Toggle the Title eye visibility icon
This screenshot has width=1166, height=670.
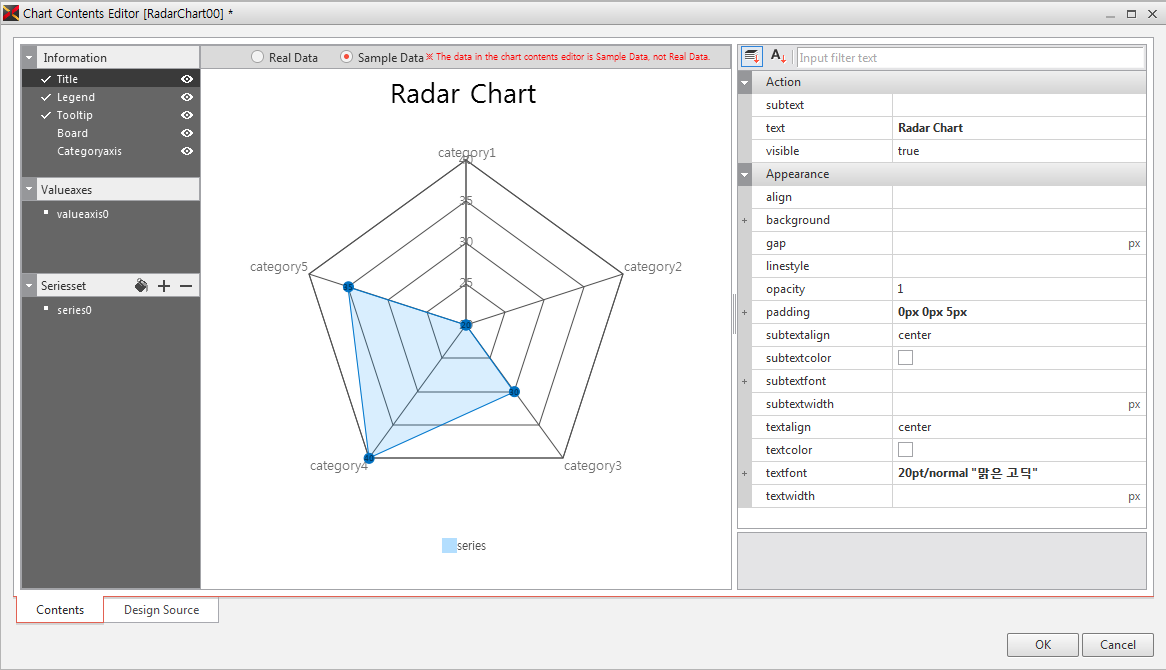point(187,79)
